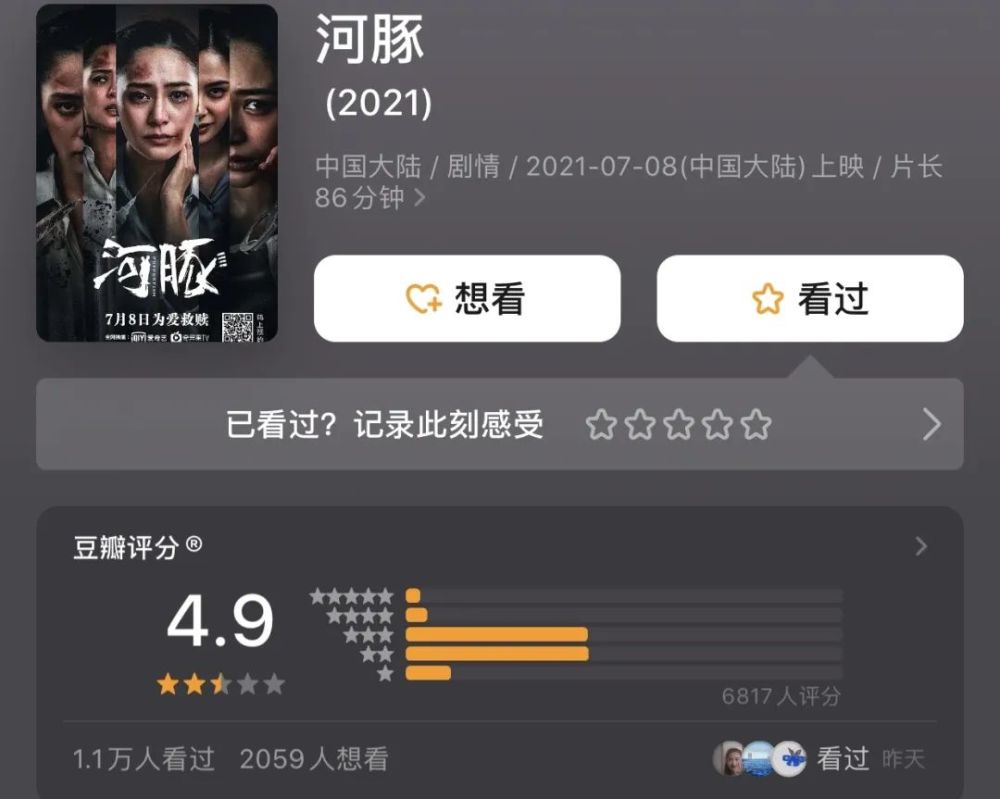1000x799 pixels.
Task: Open the 河豚 movie poster
Action: pos(157,173)
